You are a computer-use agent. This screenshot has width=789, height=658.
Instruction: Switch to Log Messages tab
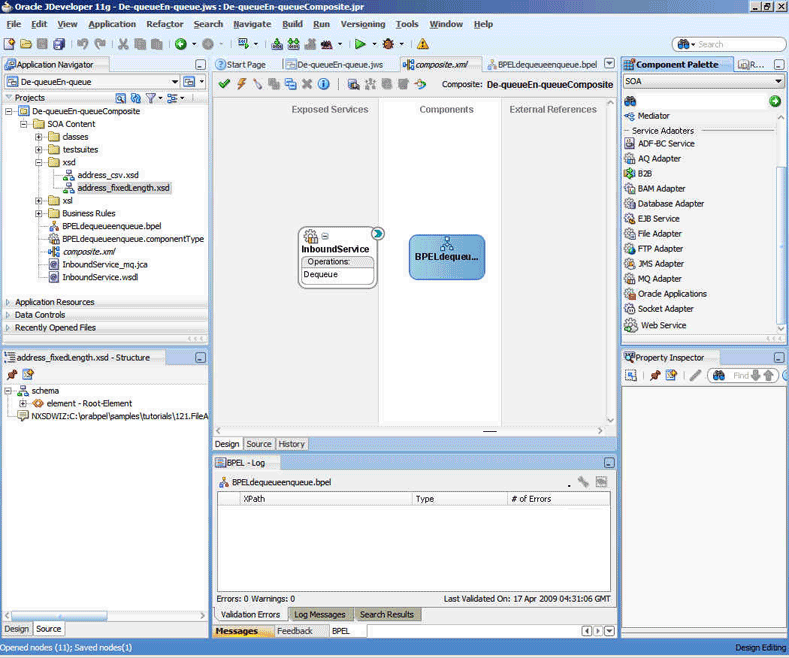[x=320, y=614]
